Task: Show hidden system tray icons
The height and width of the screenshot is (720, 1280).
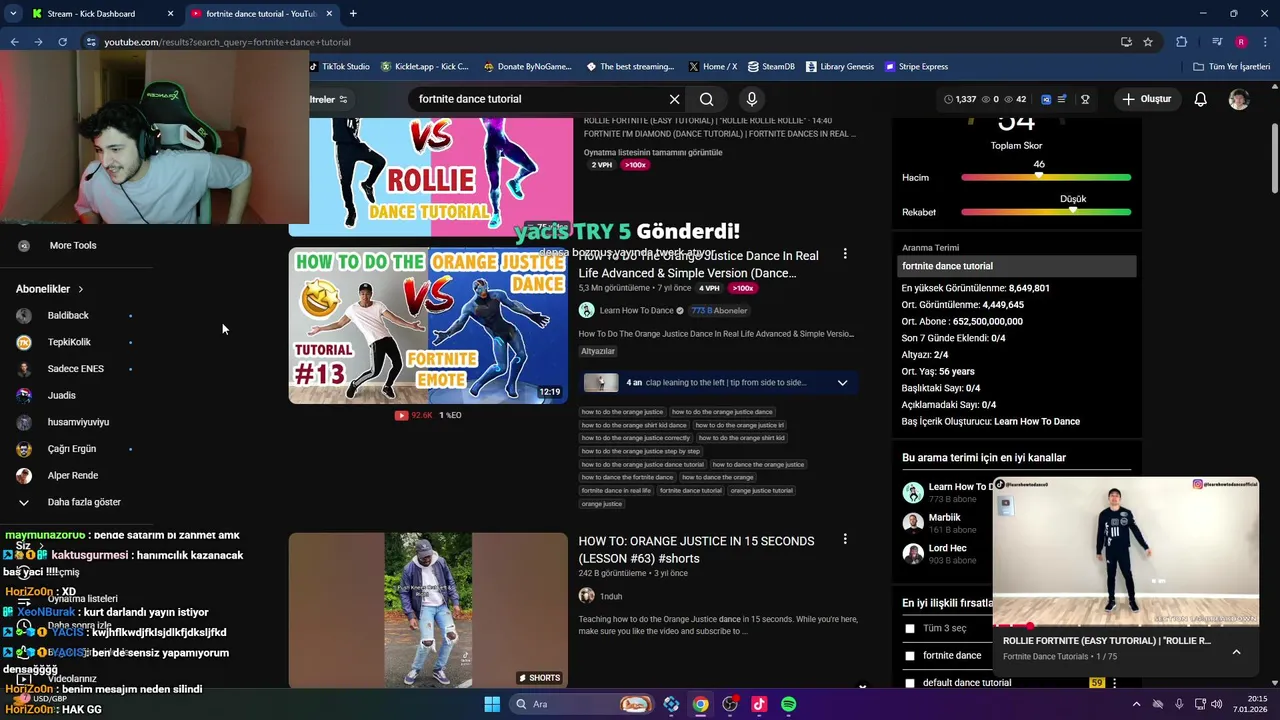Action: [1136, 704]
